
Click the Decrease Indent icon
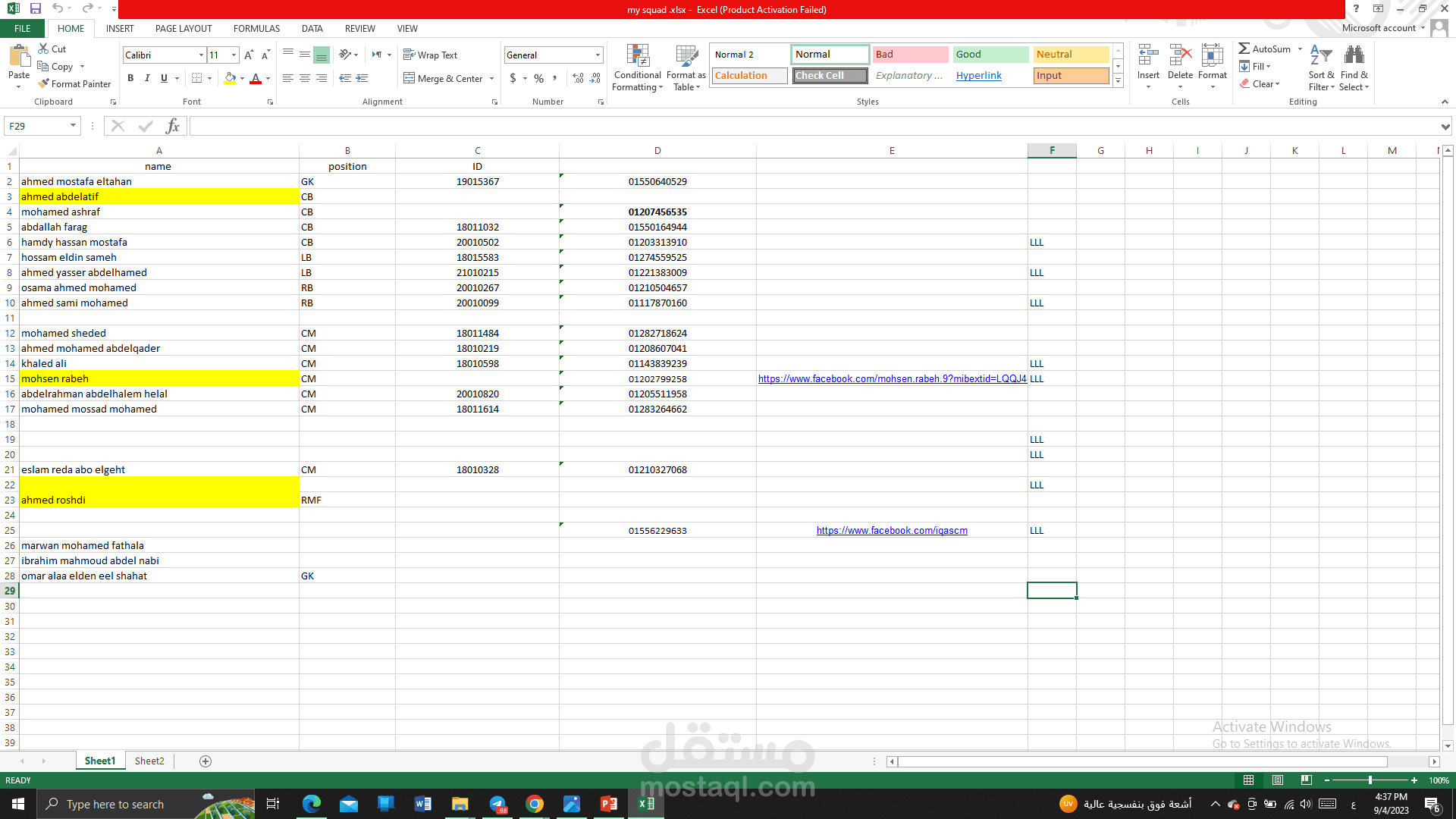(x=345, y=78)
